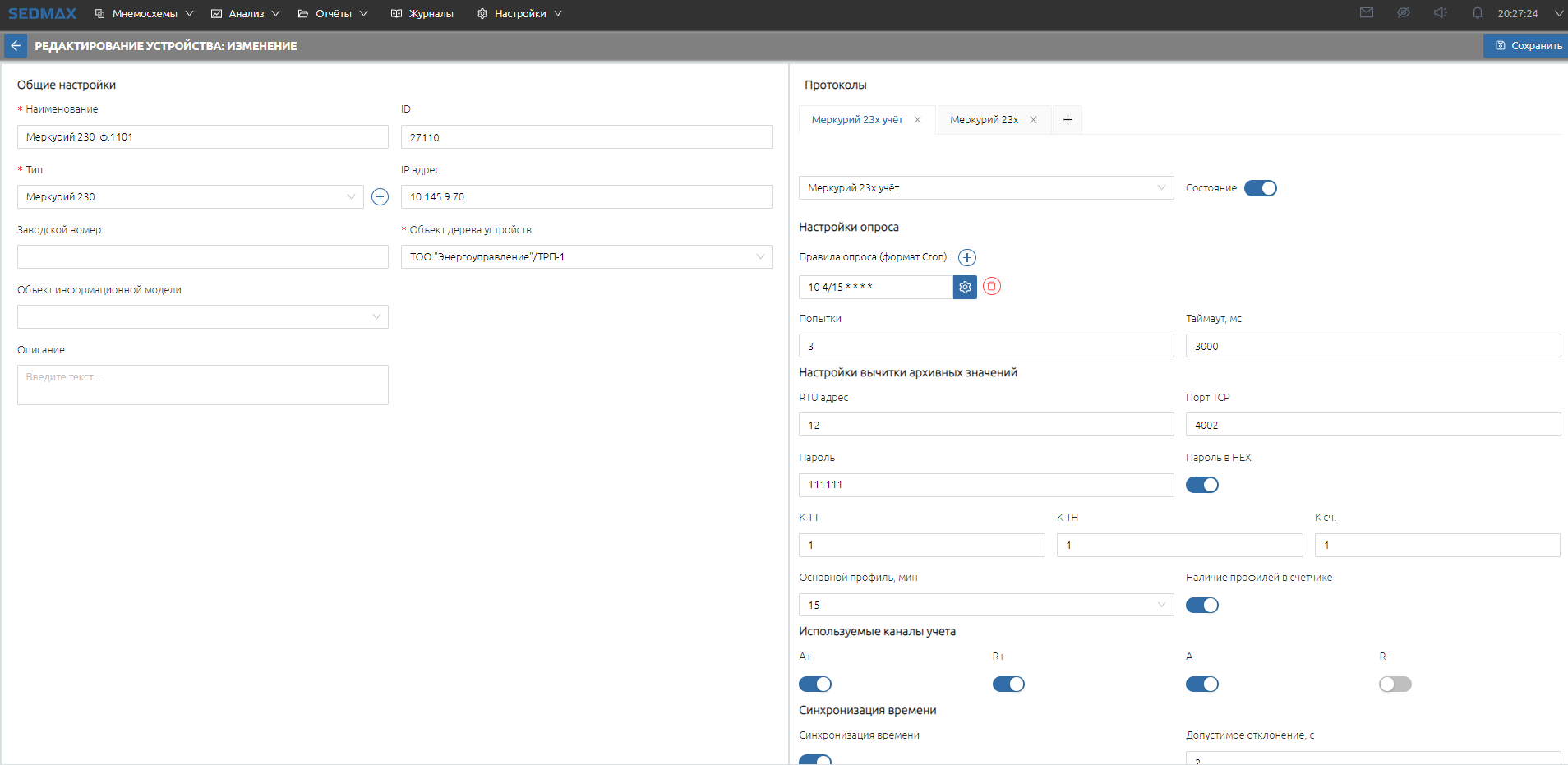Click the back arrow icon

15,46
